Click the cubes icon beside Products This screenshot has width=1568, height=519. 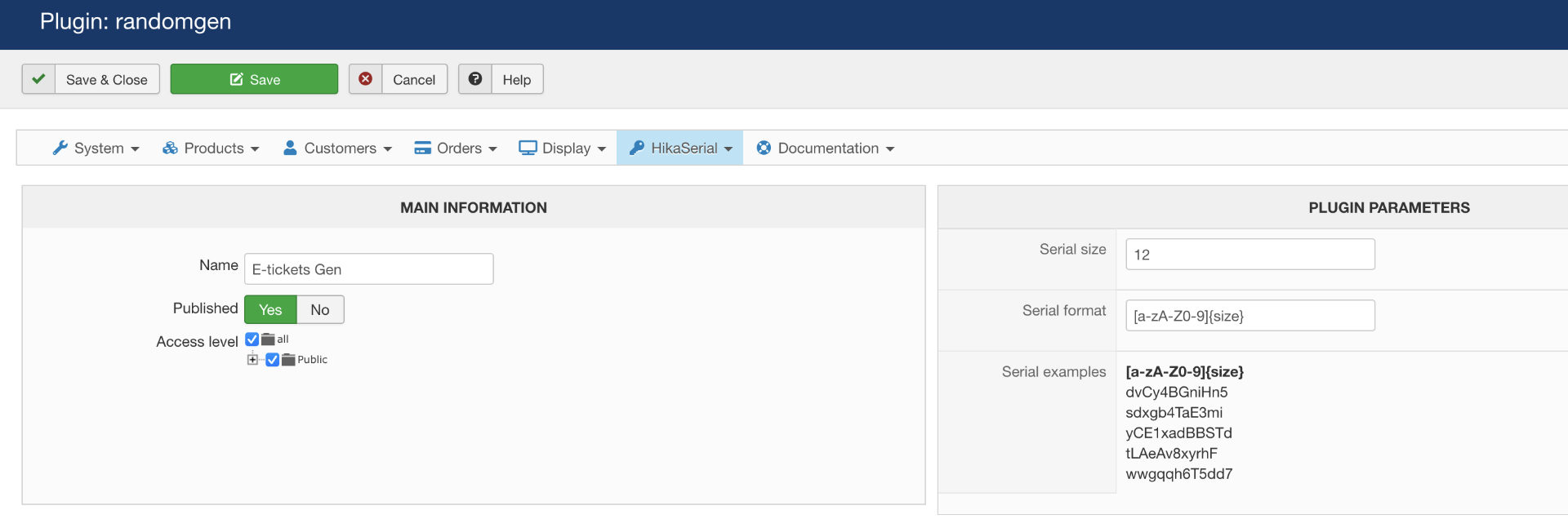pyautogui.click(x=170, y=148)
